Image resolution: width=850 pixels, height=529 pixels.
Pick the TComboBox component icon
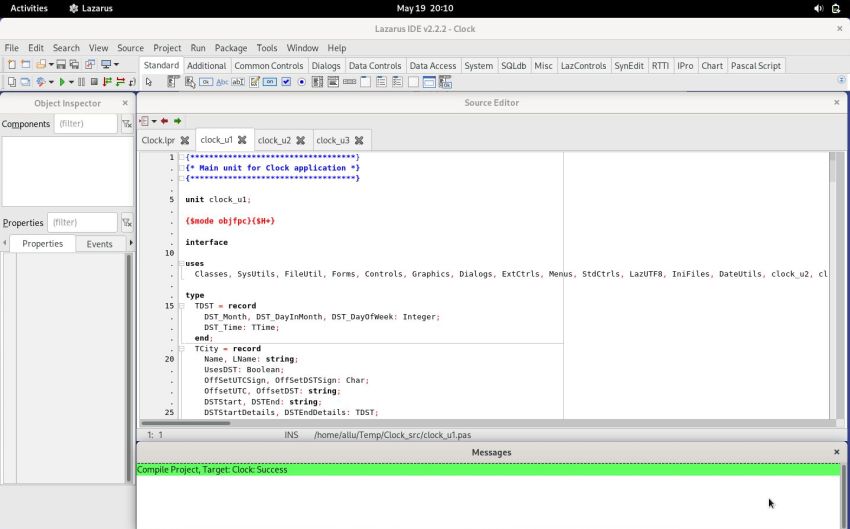(x=333, y=82)
